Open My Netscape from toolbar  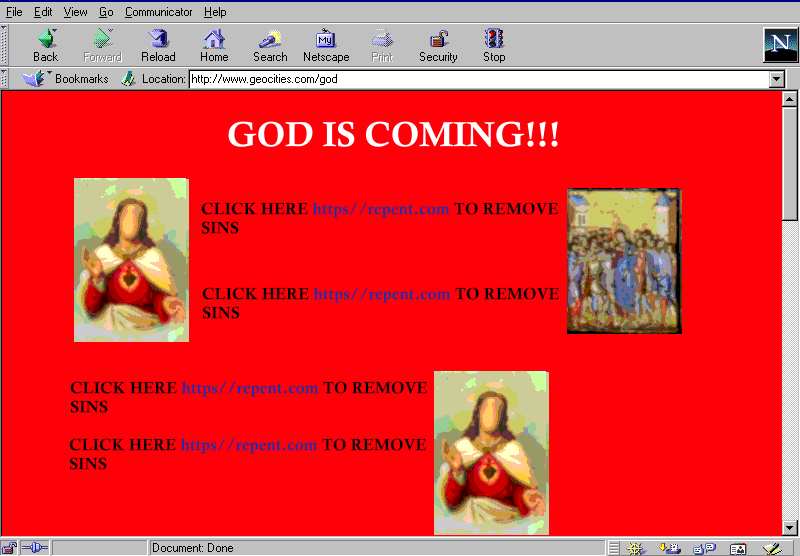coord(327,45)
